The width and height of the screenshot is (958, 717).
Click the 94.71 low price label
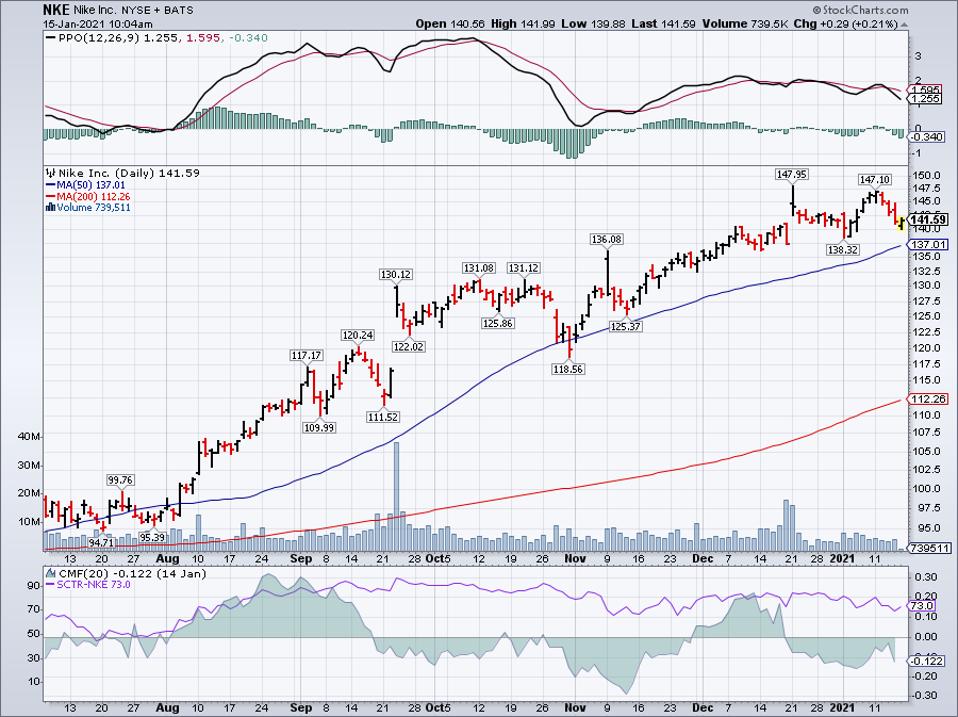[101, 542]
